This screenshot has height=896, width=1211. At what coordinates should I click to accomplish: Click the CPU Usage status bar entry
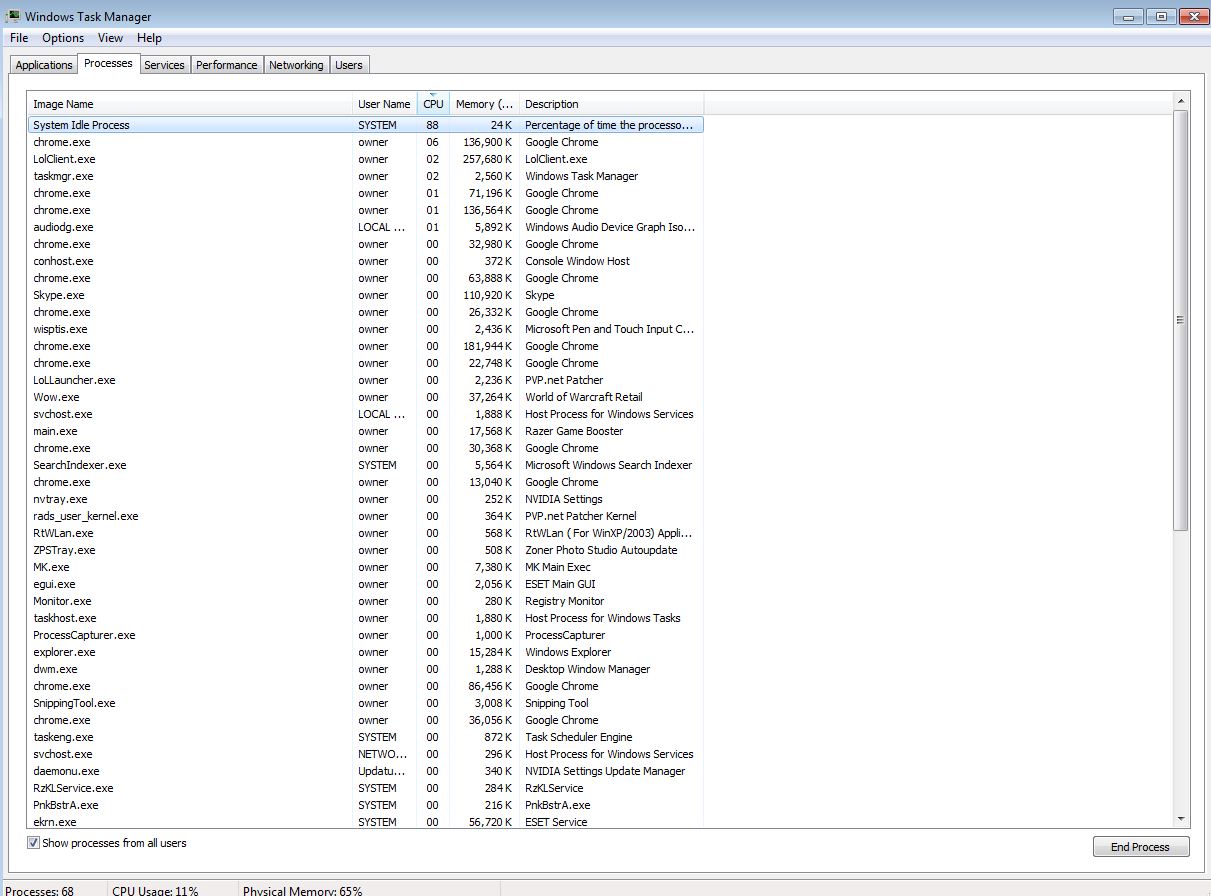(155, 890)
